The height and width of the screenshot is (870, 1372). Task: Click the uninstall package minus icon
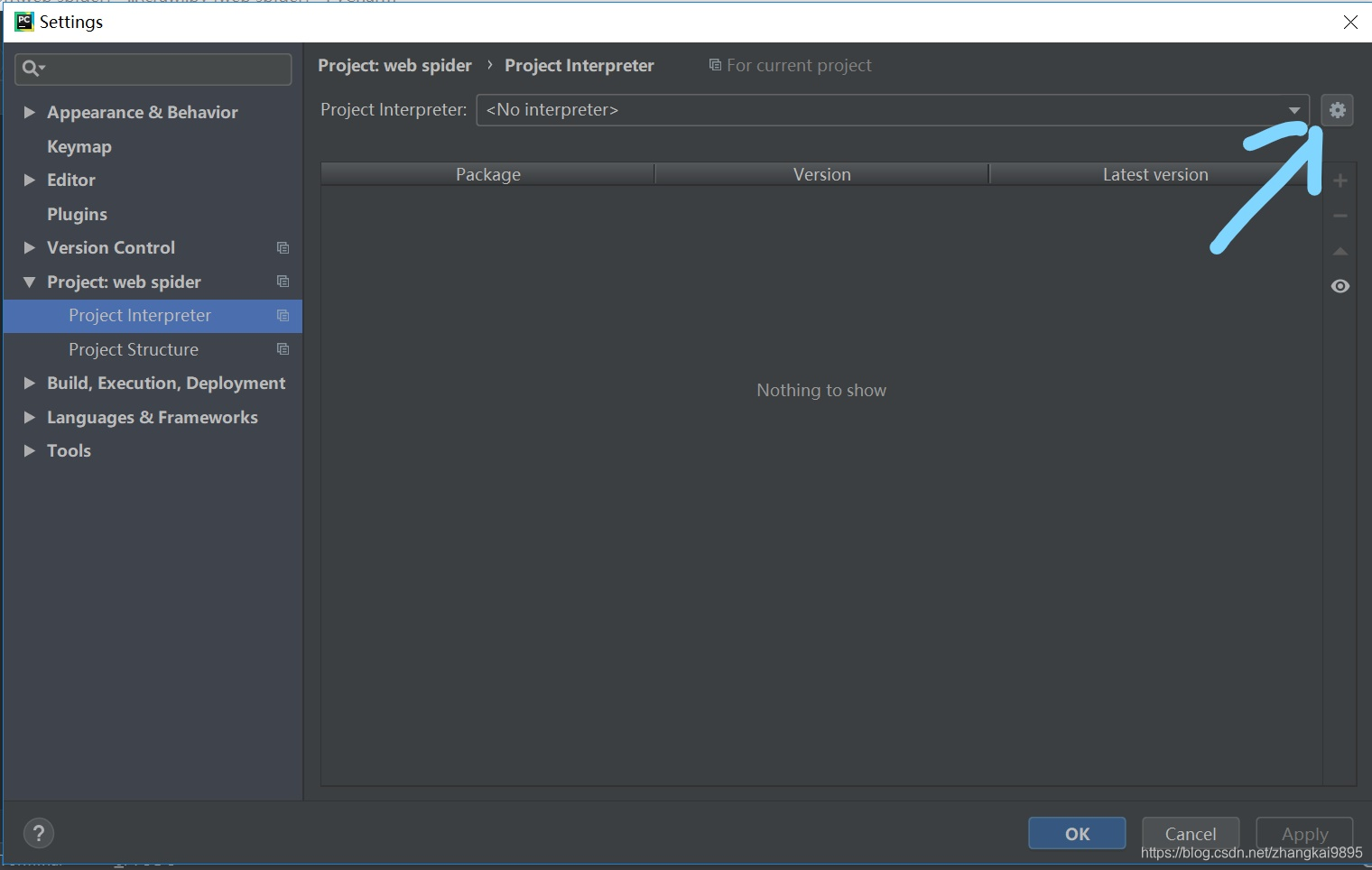[1340, 216]
